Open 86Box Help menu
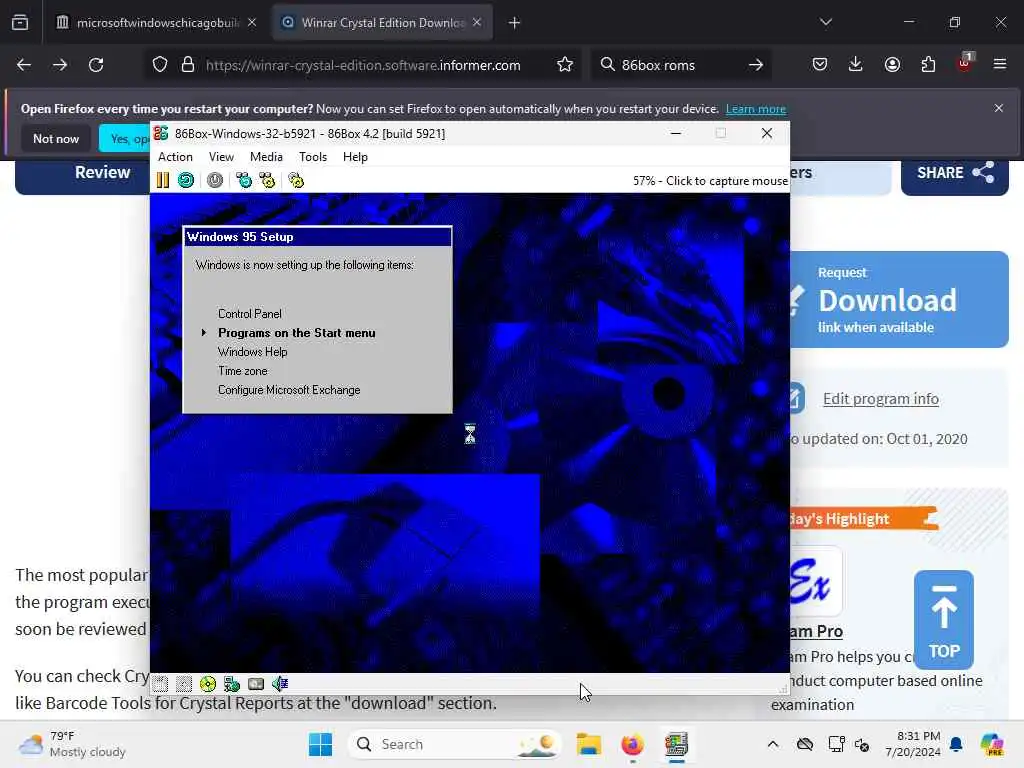1024x768 pixels. 355,157
